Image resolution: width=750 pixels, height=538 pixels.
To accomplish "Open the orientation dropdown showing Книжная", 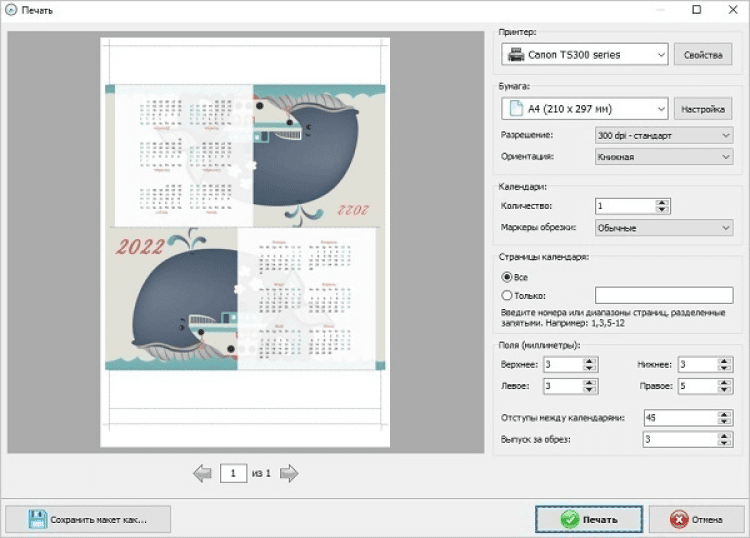I will click(x=664, y=157).
